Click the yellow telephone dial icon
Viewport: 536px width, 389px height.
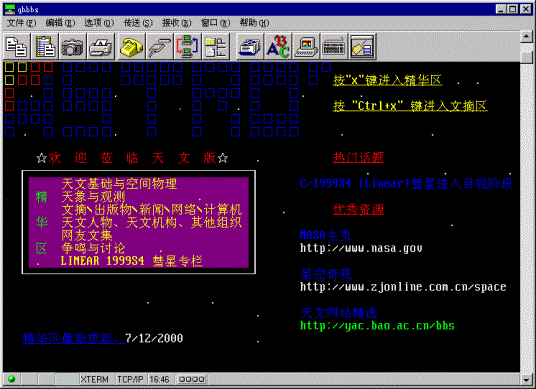tap(131, 46)
